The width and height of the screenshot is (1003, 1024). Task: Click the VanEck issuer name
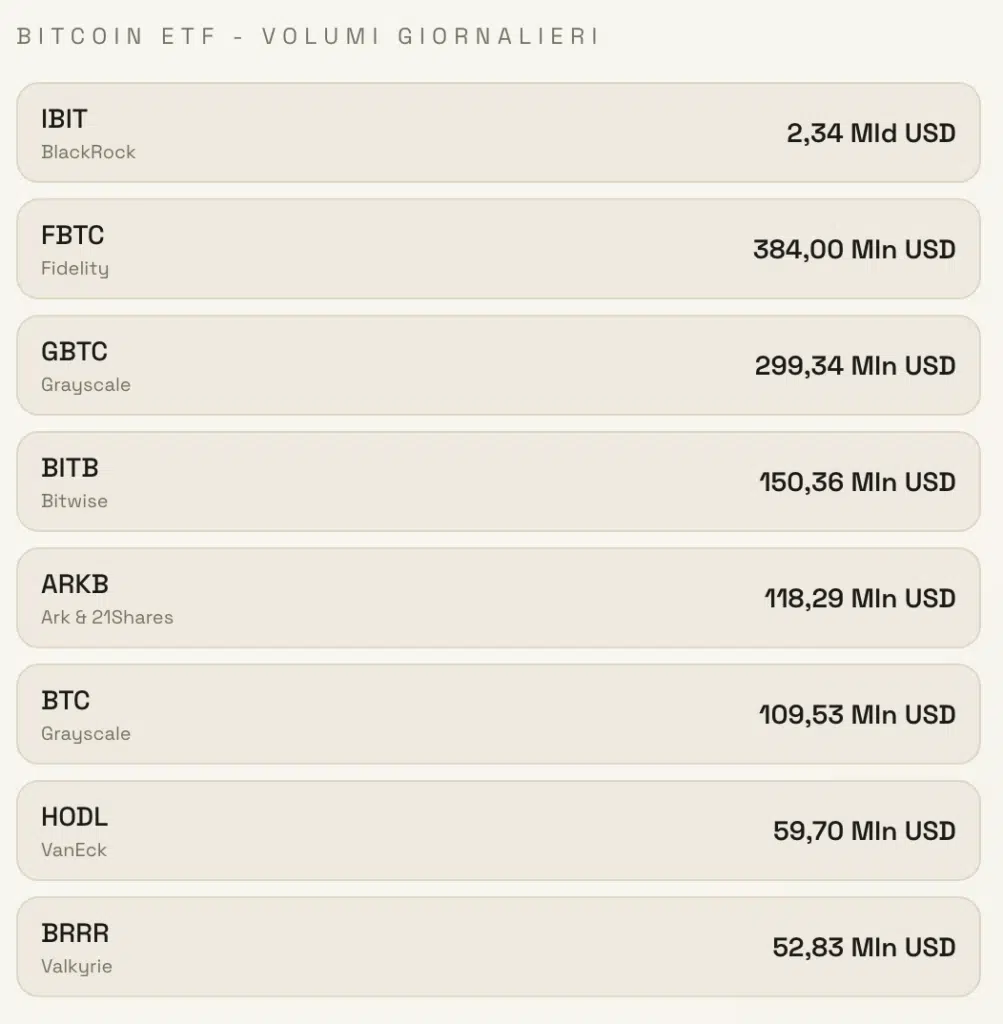point(74,850)
